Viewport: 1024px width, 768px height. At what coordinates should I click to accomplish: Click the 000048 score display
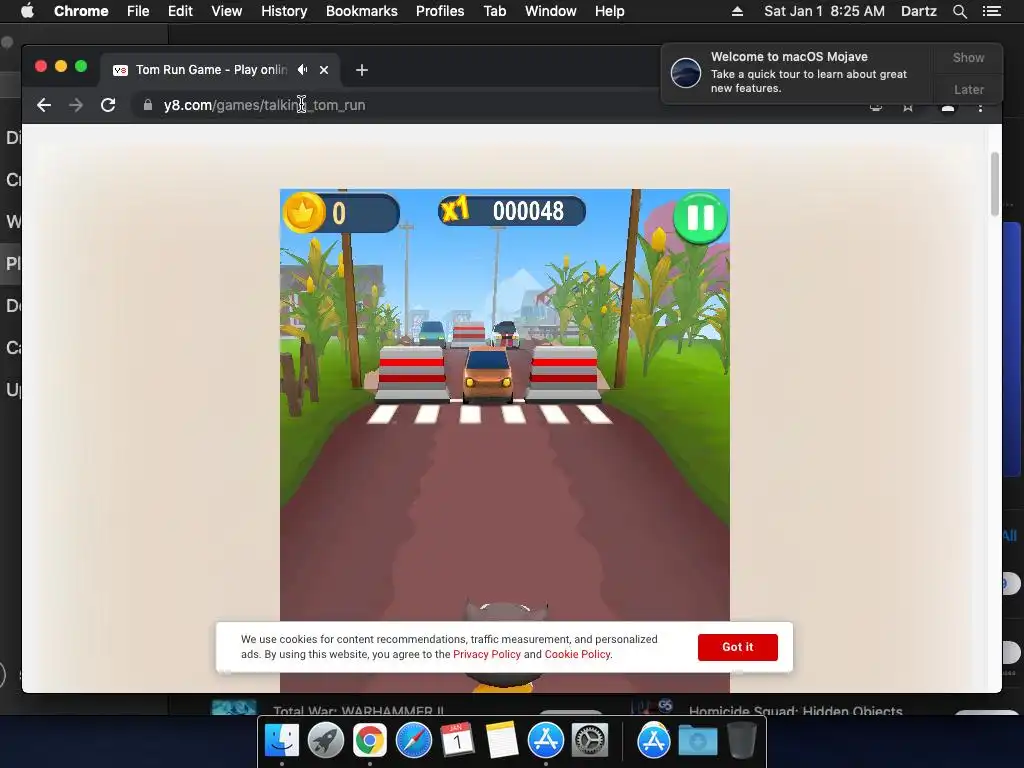point(528,211)
